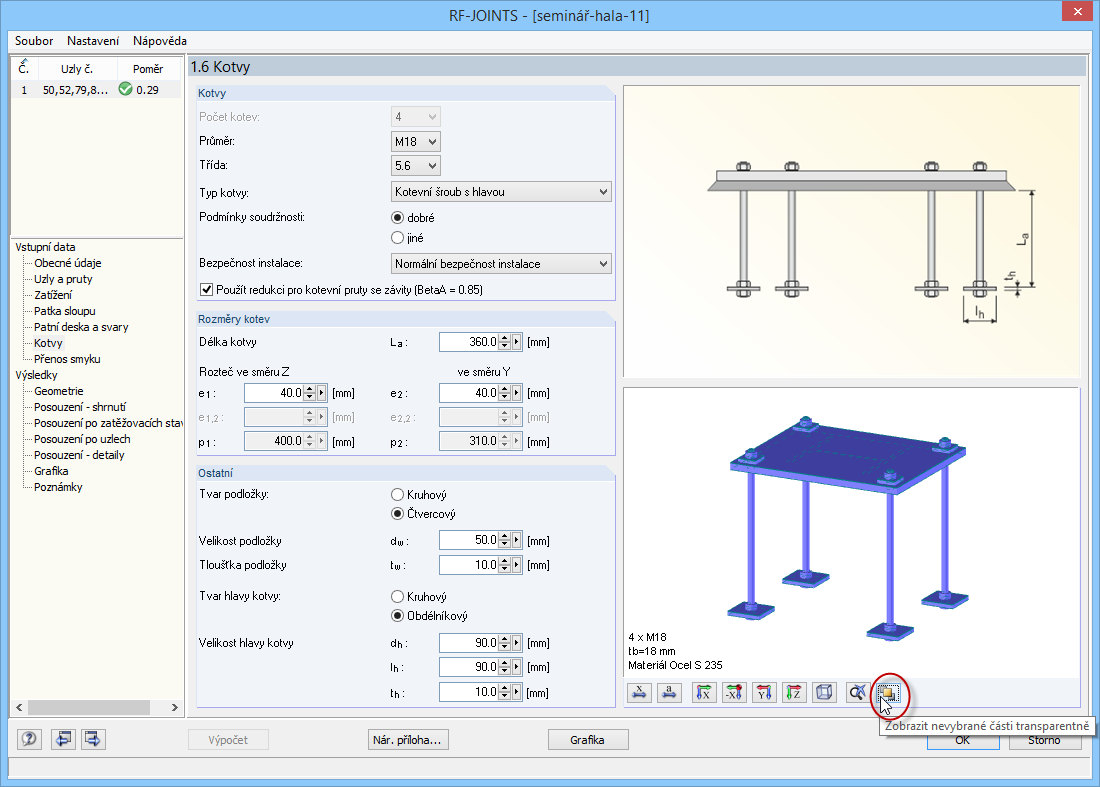Click the Nár. příloha button
Viewport: 1100px width, 787px height.
click(x=408, y=740)
